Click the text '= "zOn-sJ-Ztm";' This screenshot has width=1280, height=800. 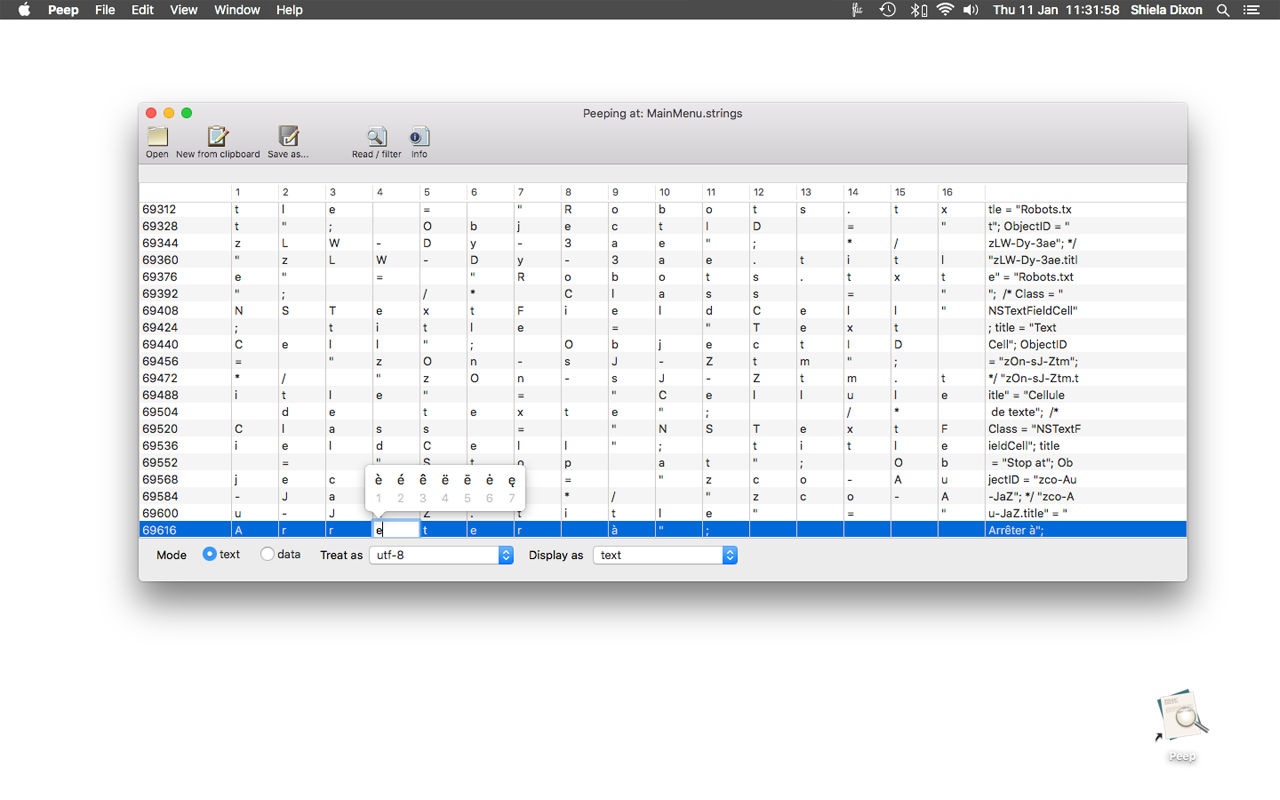1034,361
